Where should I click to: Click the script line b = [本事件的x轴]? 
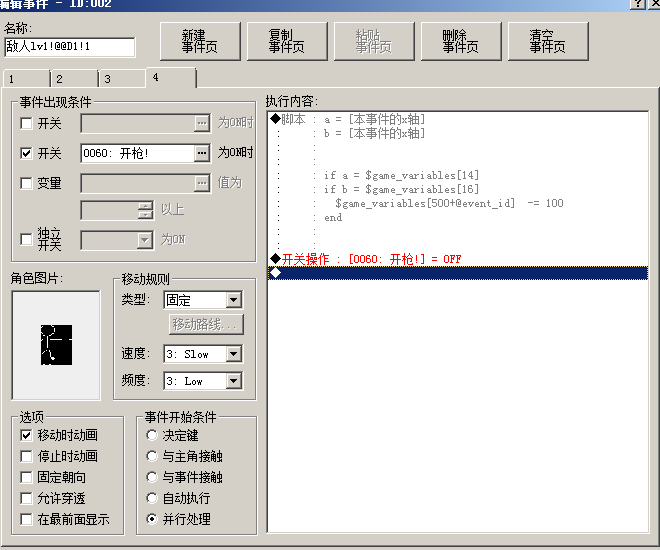pos(374,133)
